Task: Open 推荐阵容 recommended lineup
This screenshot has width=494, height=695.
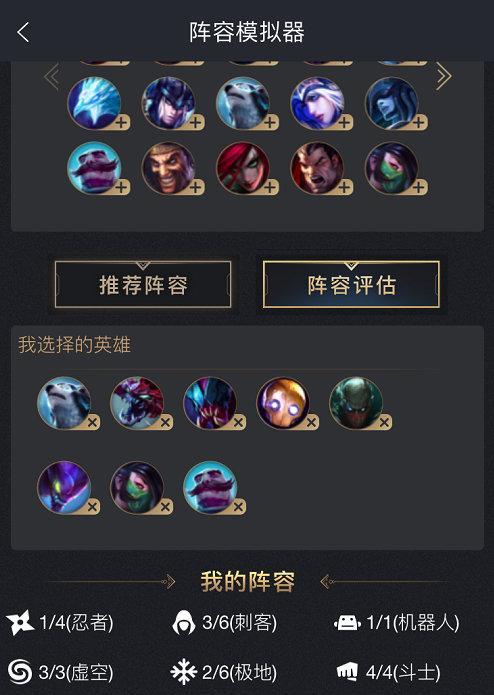Action: 143,285
